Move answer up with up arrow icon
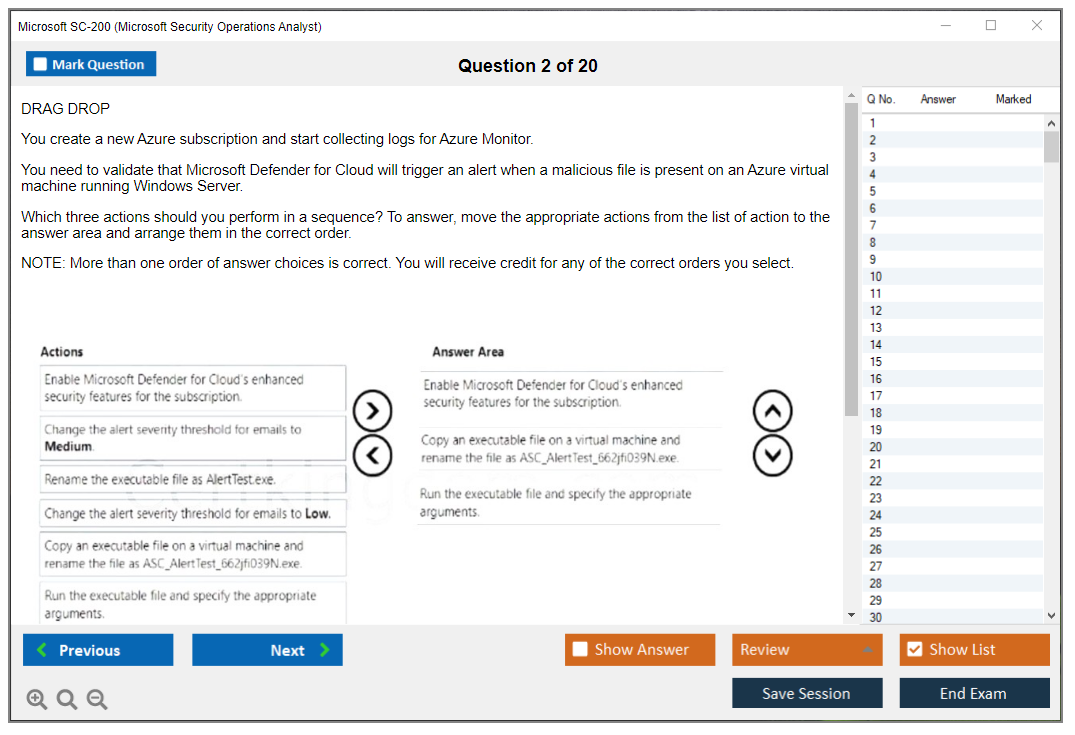1075x735 pixels. click(x=771, y=411)
